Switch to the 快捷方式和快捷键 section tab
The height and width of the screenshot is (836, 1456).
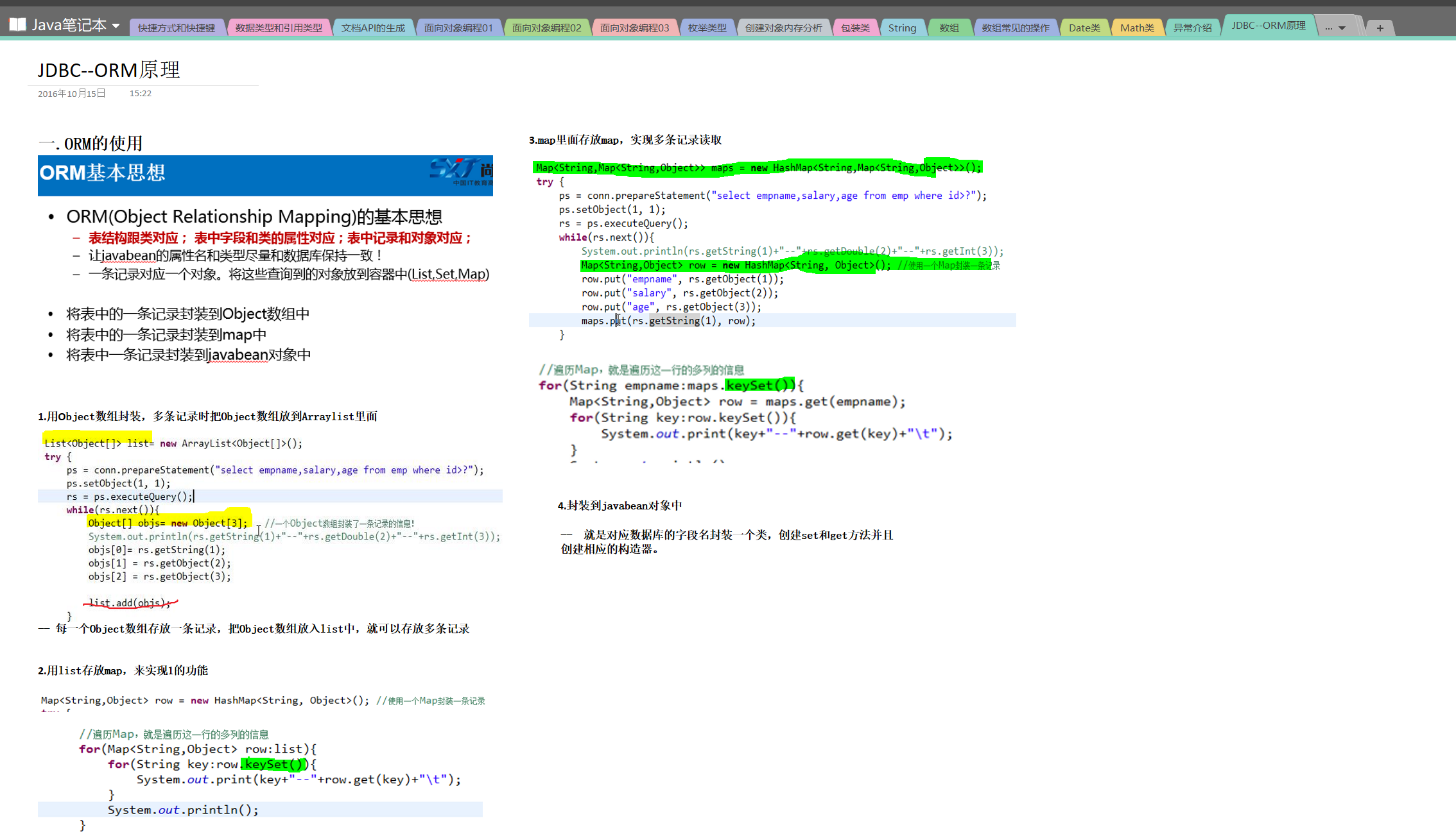177,28
